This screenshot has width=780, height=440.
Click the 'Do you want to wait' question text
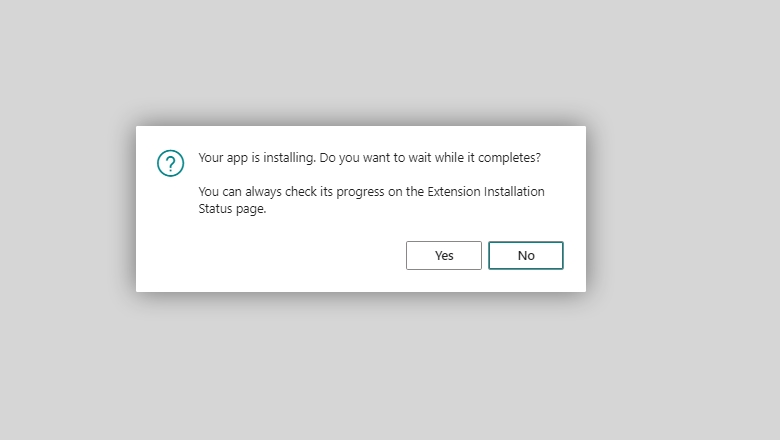[x=430, y=158]
